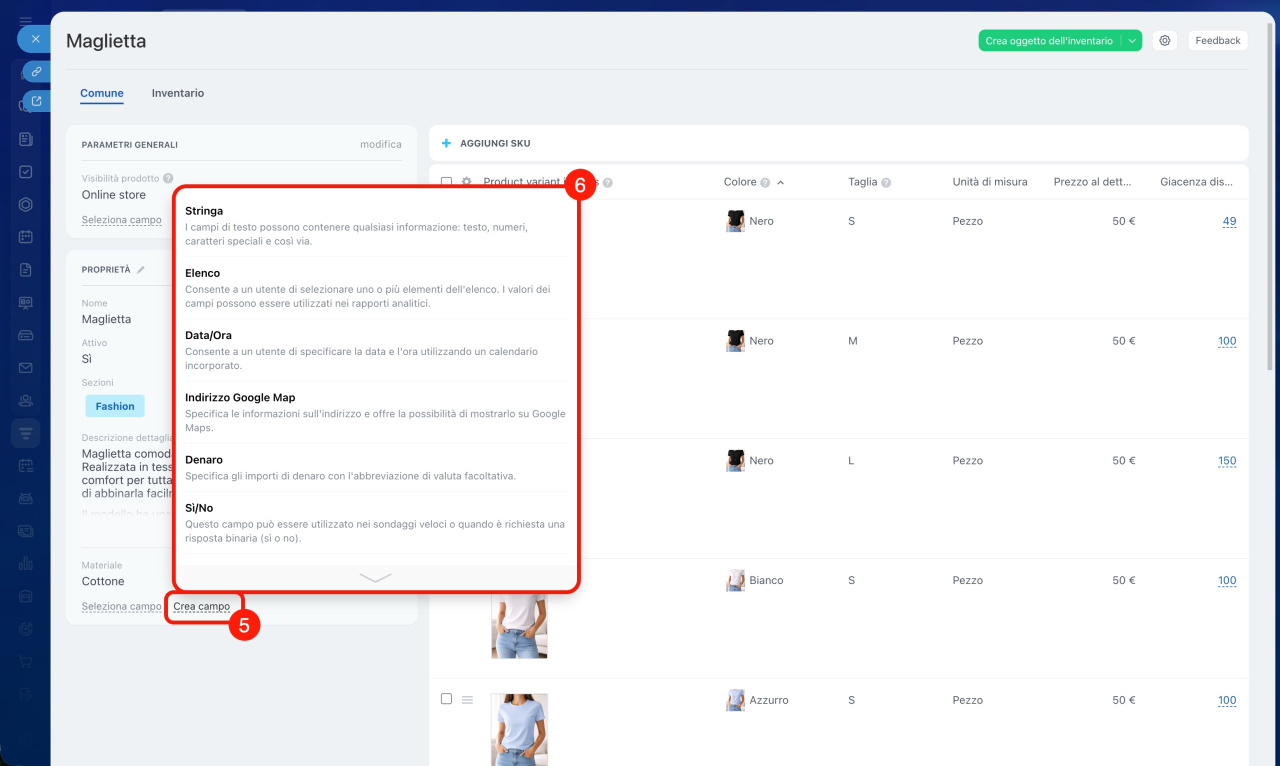Open the page settings gear icon
The height and width of the screenshot is (766, 1280).
(x=1164, y=41)
